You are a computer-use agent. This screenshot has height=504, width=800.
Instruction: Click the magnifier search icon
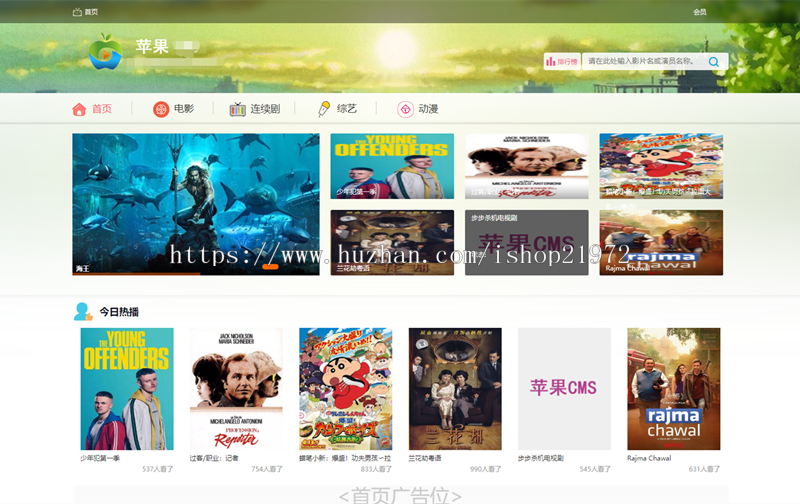(x=714, y=62)
